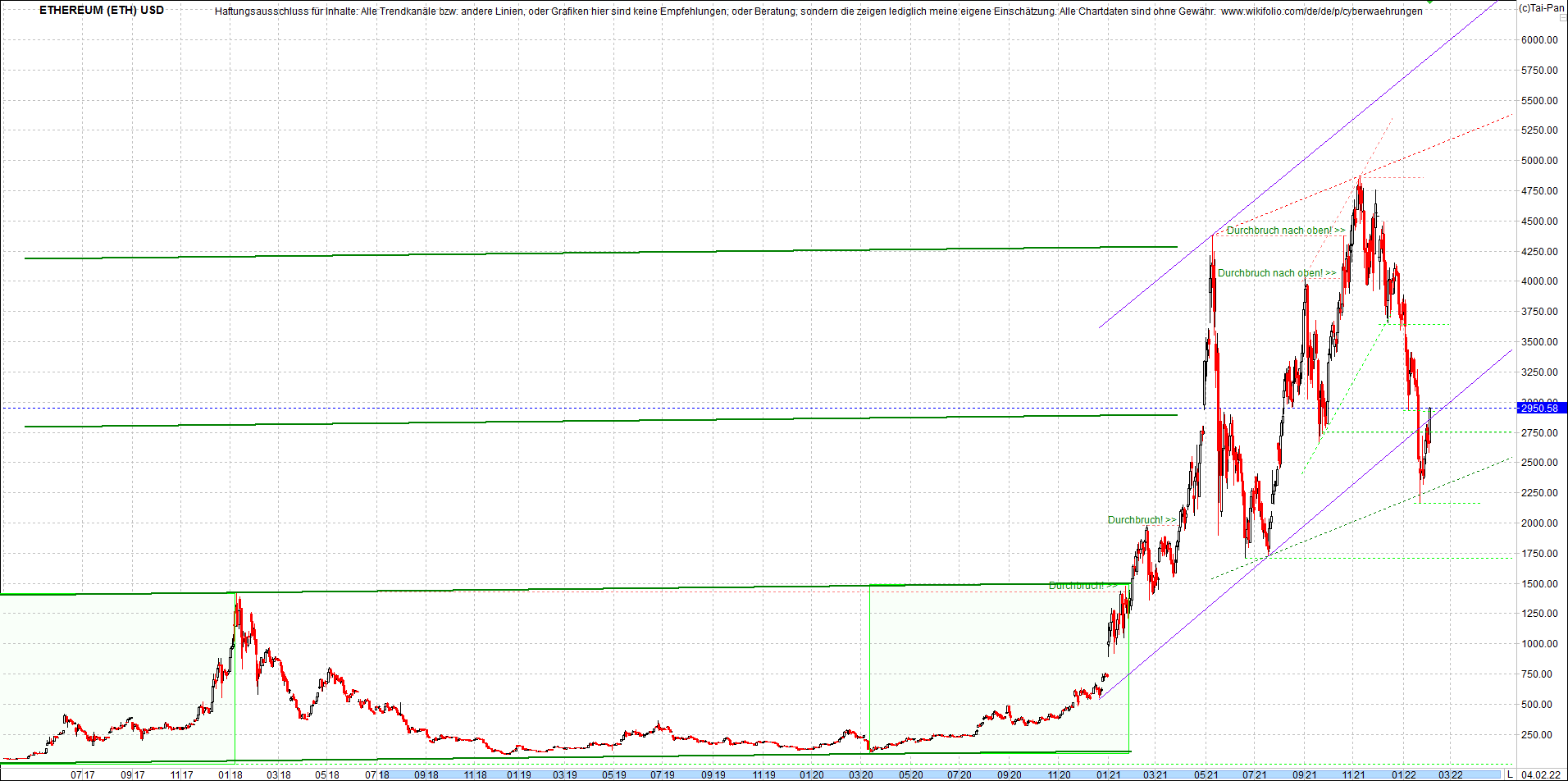
Task: Click the 03'22 date axis label
Action: (1450, 774)
